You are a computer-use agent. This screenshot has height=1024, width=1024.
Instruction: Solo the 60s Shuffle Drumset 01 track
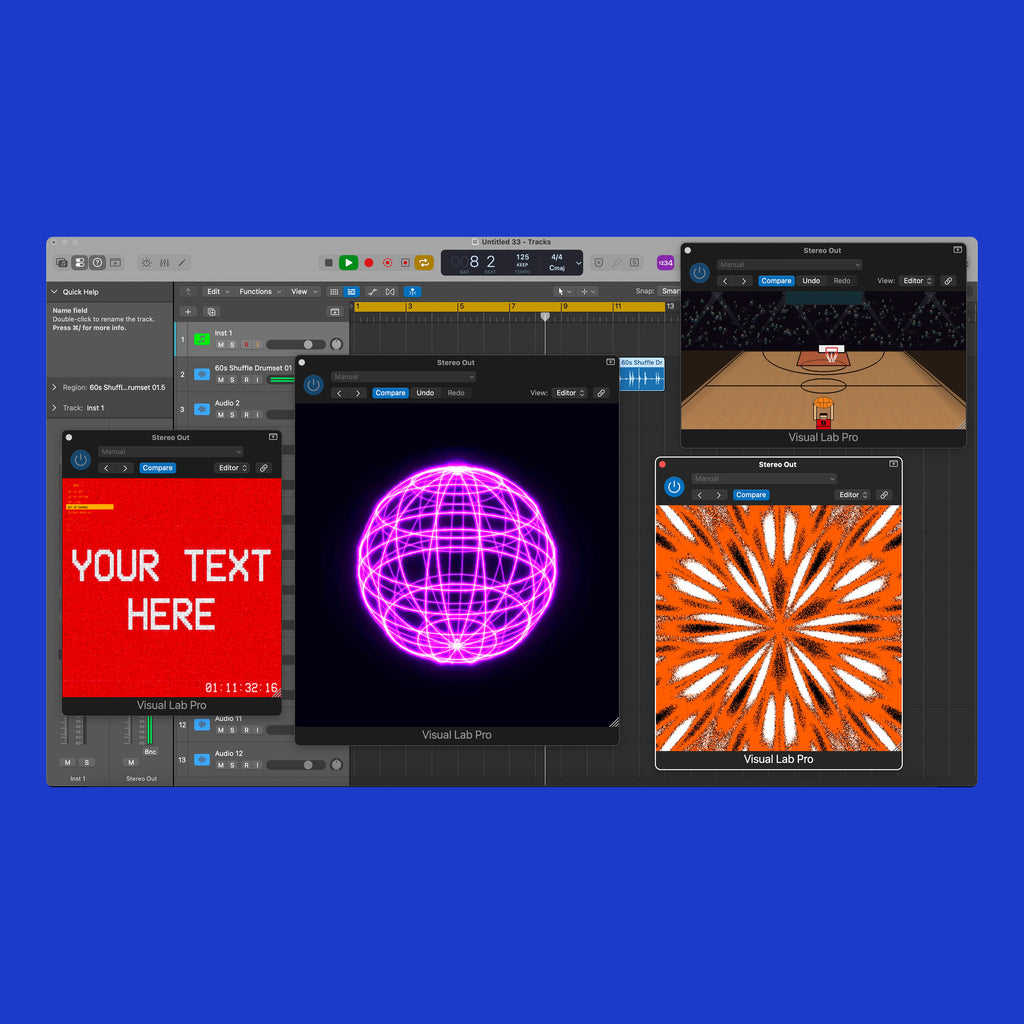pos(232,380)
